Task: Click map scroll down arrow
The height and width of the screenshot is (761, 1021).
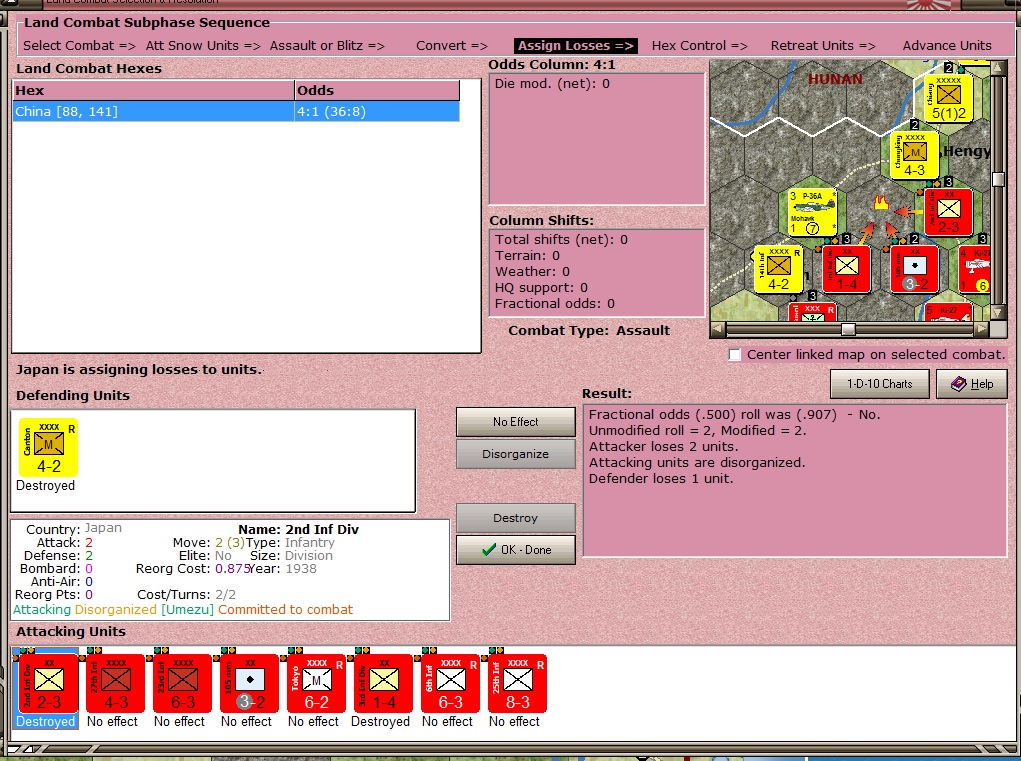Action: click(x=998, y=313)
